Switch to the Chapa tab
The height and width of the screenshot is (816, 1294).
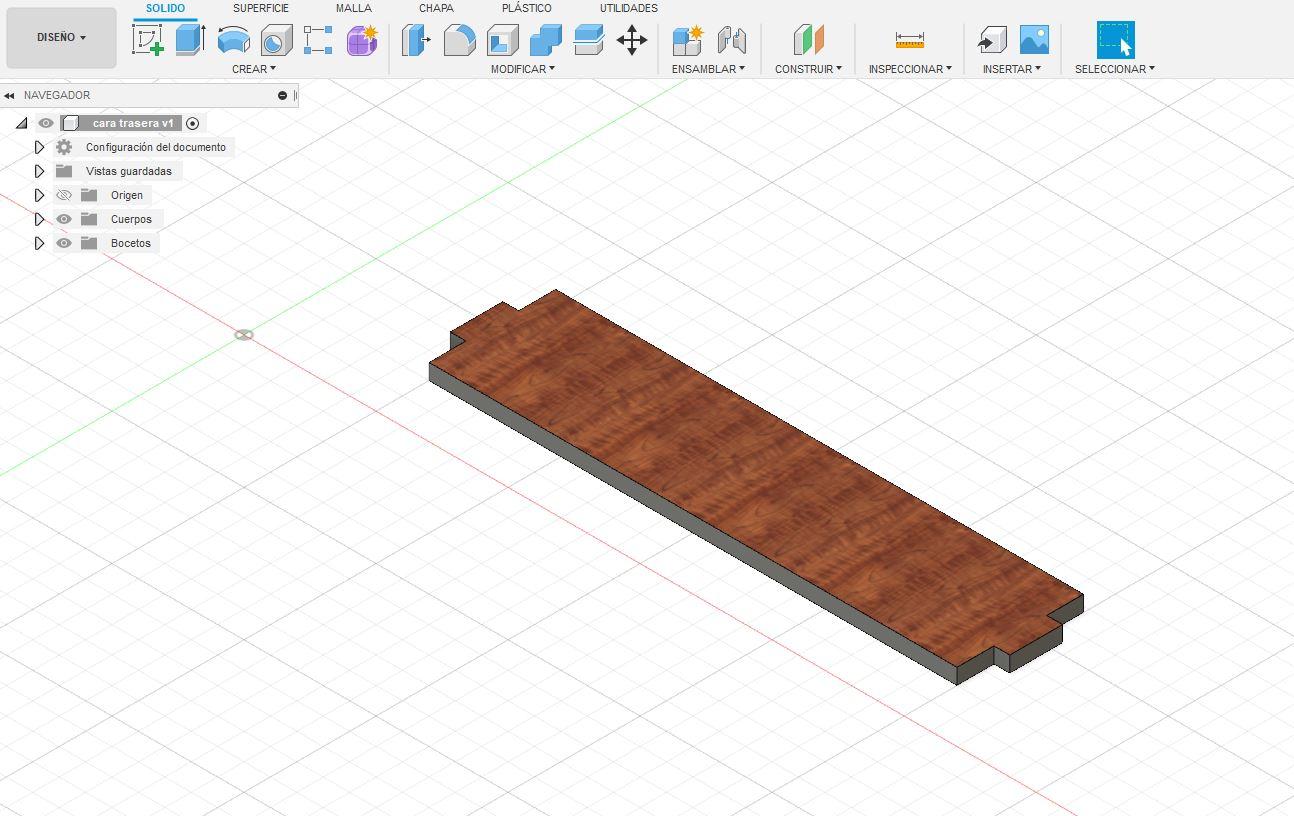click(x=436, y=8)
